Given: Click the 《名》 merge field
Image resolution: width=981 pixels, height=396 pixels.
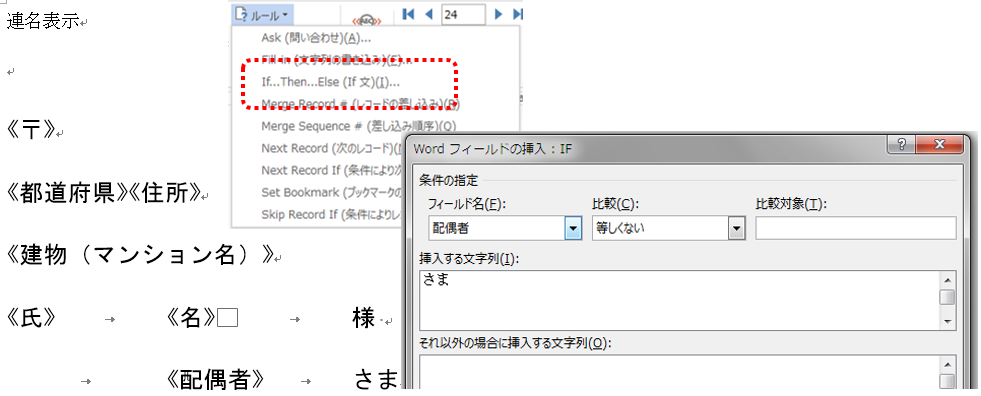Looking at the screenshot, I should coord(191,318).
